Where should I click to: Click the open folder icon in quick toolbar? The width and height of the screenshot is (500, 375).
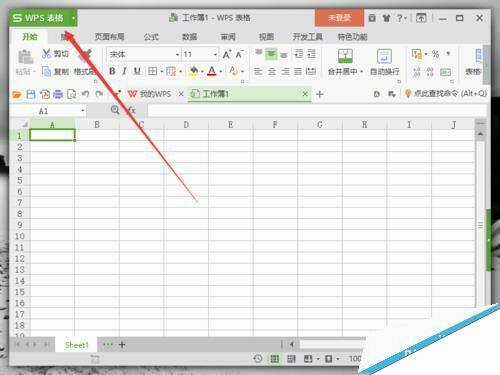(x=17, y=95)
